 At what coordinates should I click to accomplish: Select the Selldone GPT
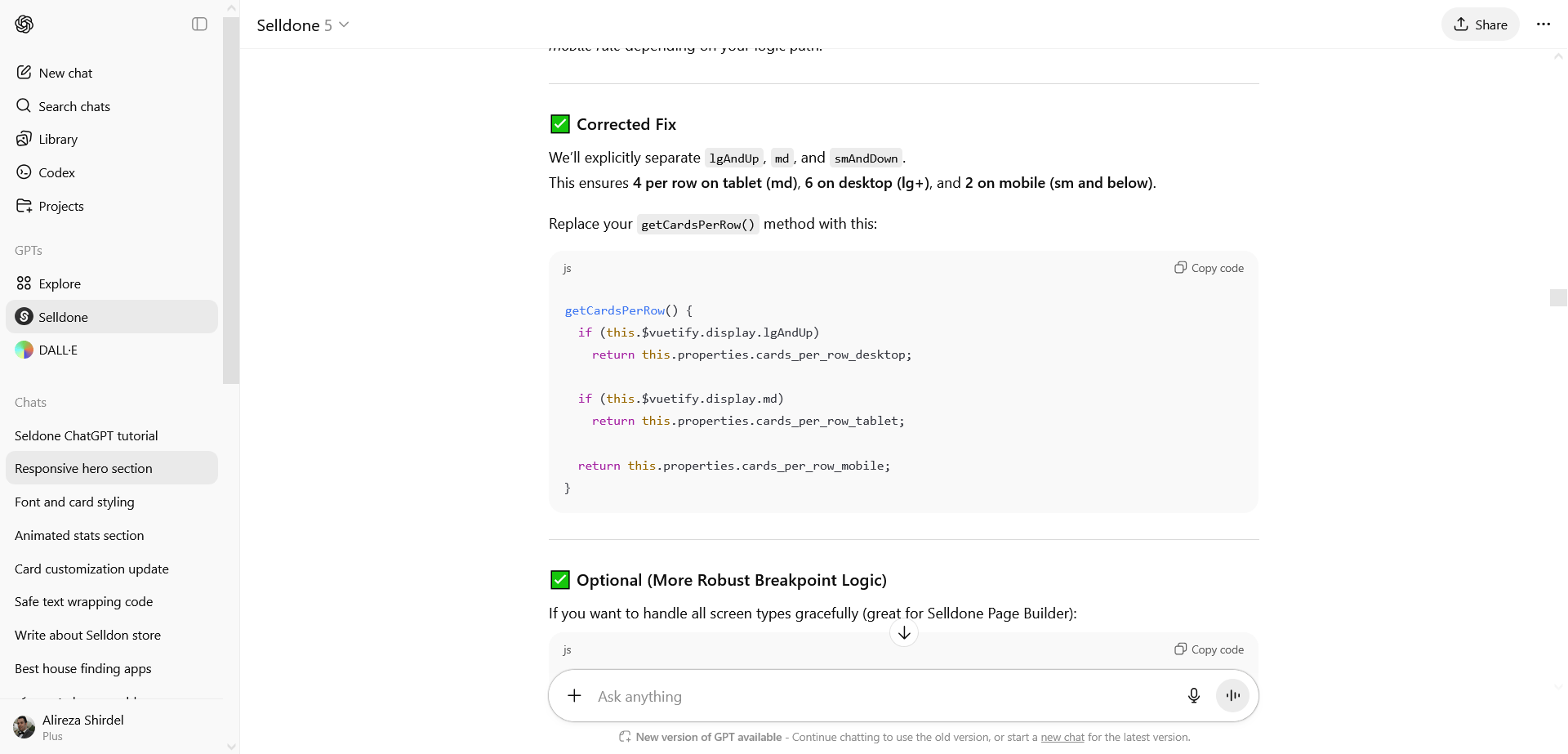(x=112, y=317)
